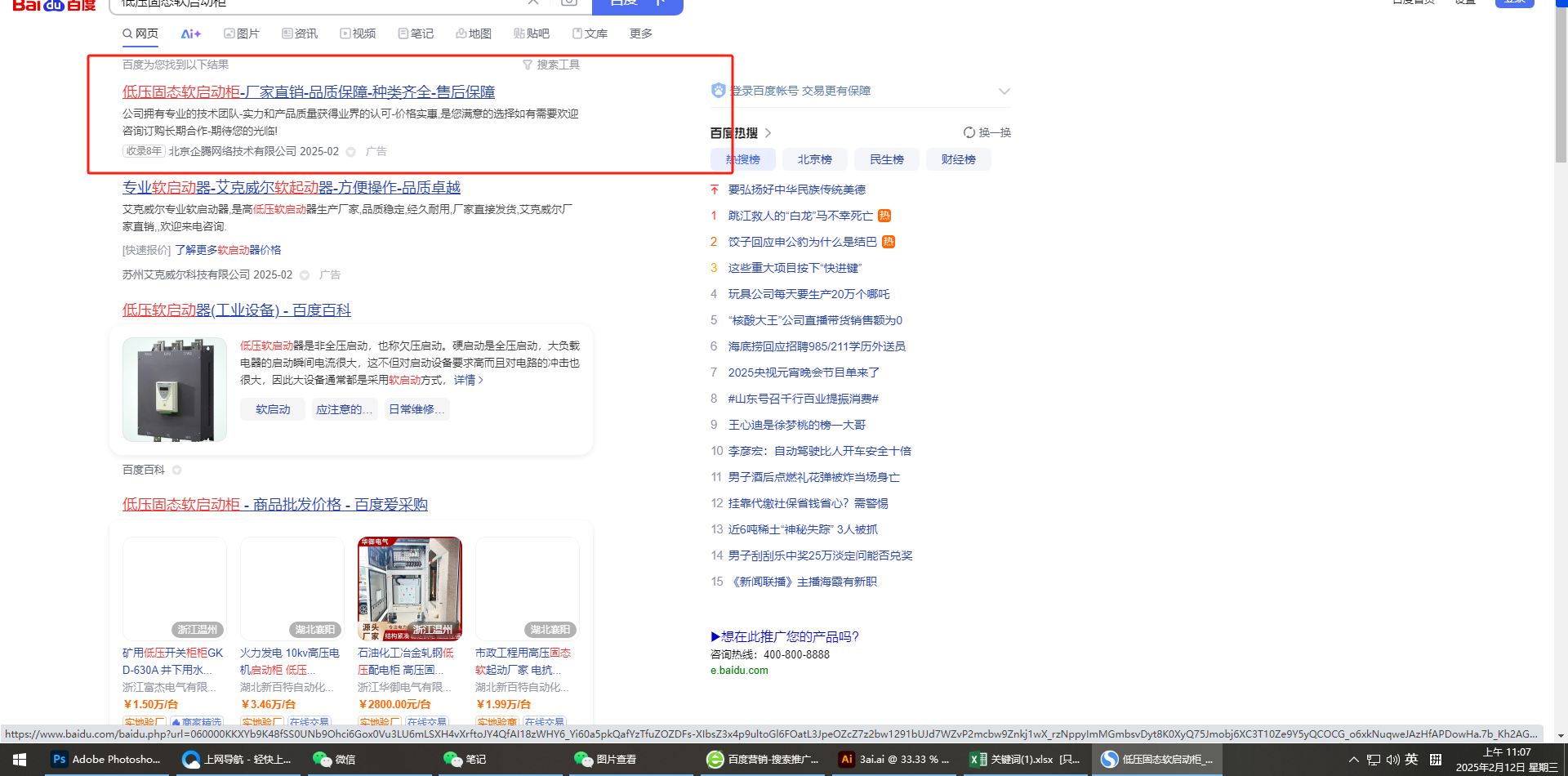Open hot search 《新闻联播》主播海霞有新职

[x=803, y=582]
